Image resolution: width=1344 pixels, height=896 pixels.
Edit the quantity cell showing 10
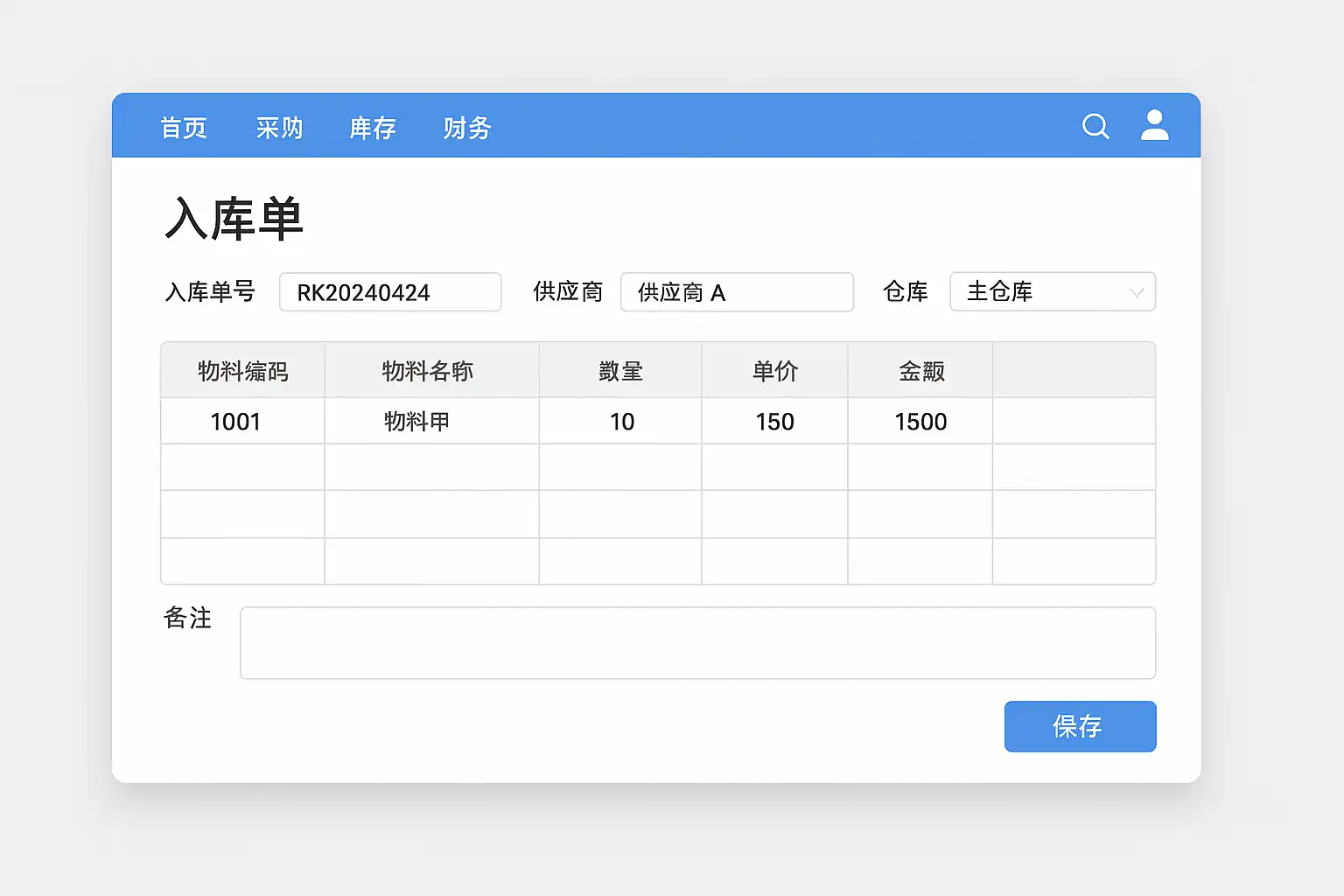620,422
